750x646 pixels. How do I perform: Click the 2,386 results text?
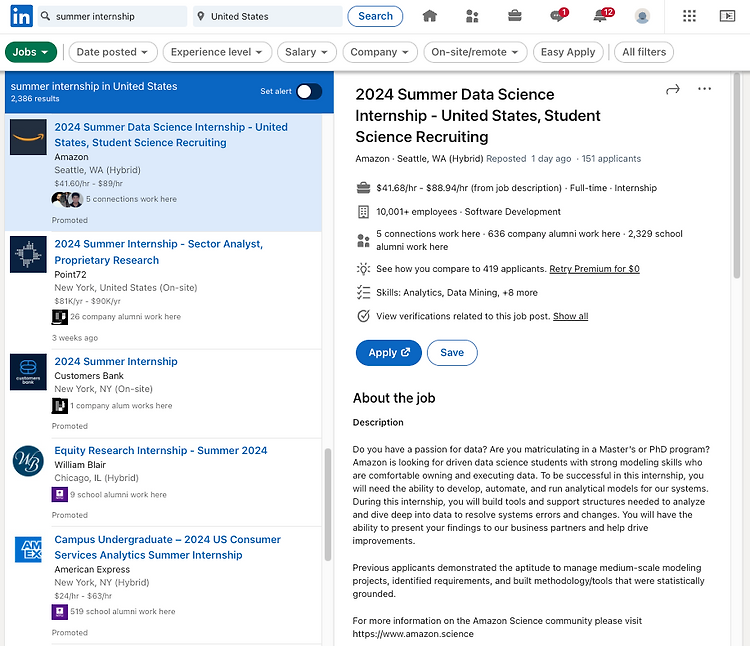(x=35, y=99)
